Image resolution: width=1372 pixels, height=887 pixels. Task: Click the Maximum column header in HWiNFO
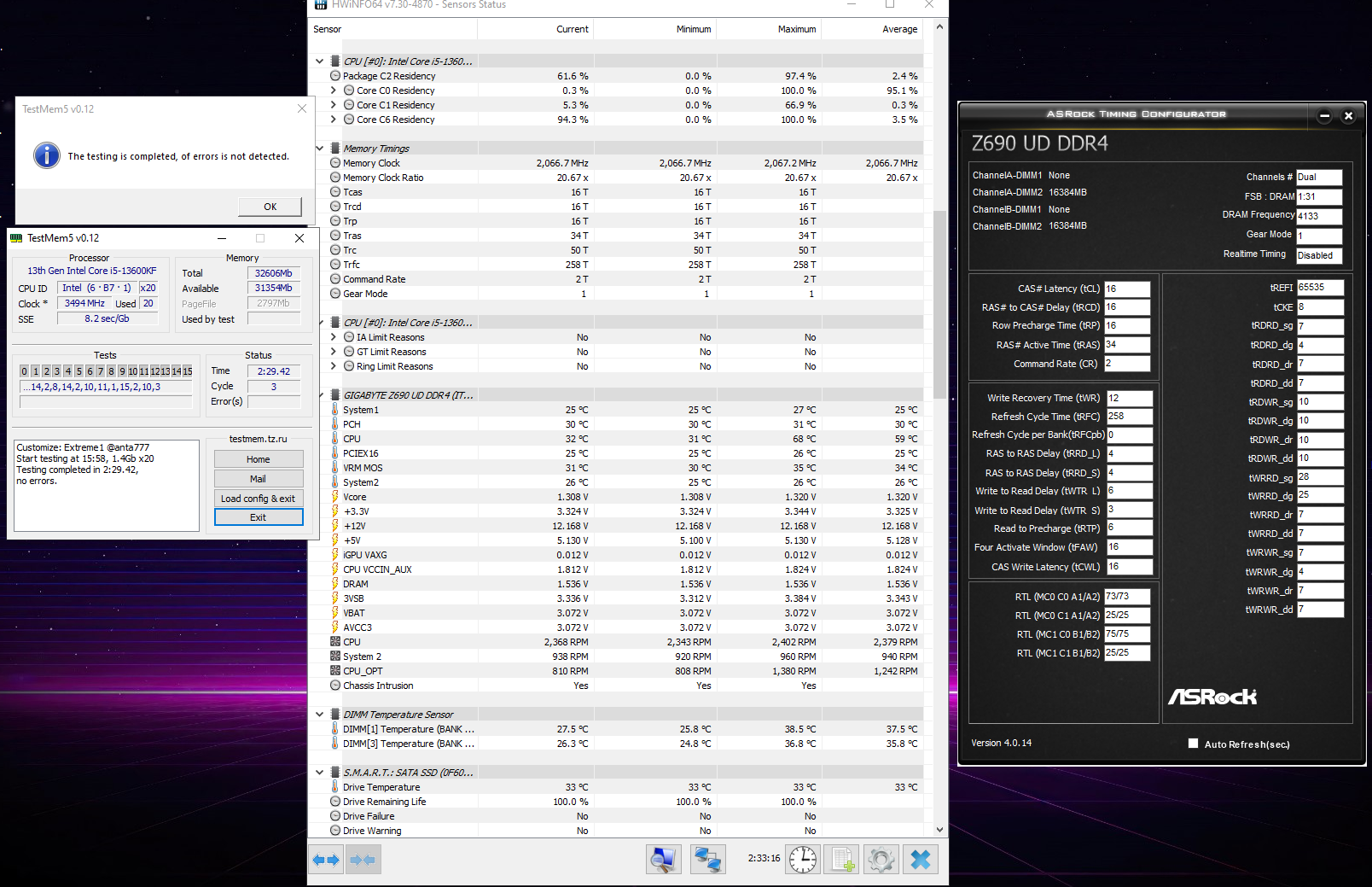768,29
